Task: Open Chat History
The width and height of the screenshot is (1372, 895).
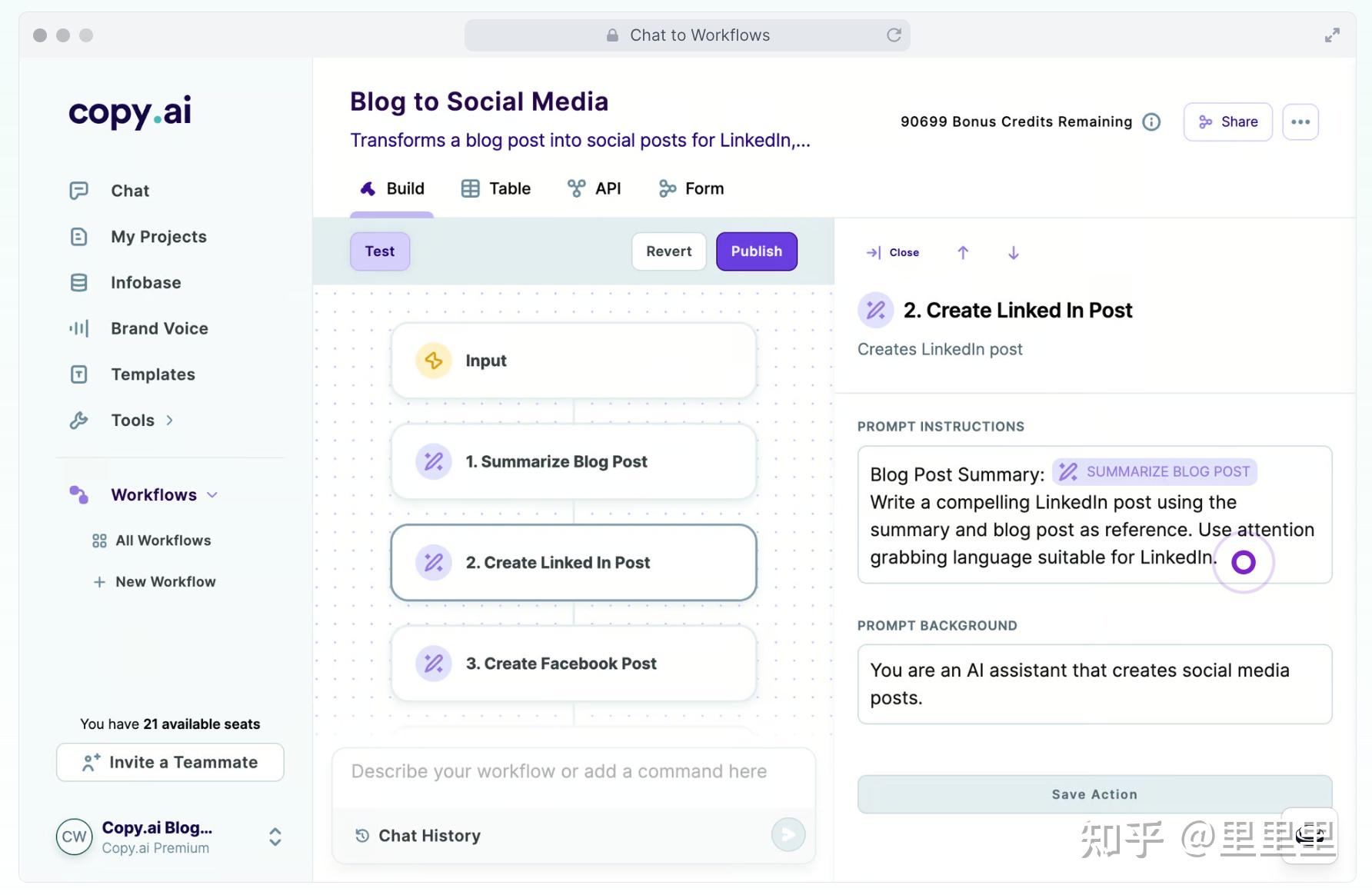Action: click(418, 836)
